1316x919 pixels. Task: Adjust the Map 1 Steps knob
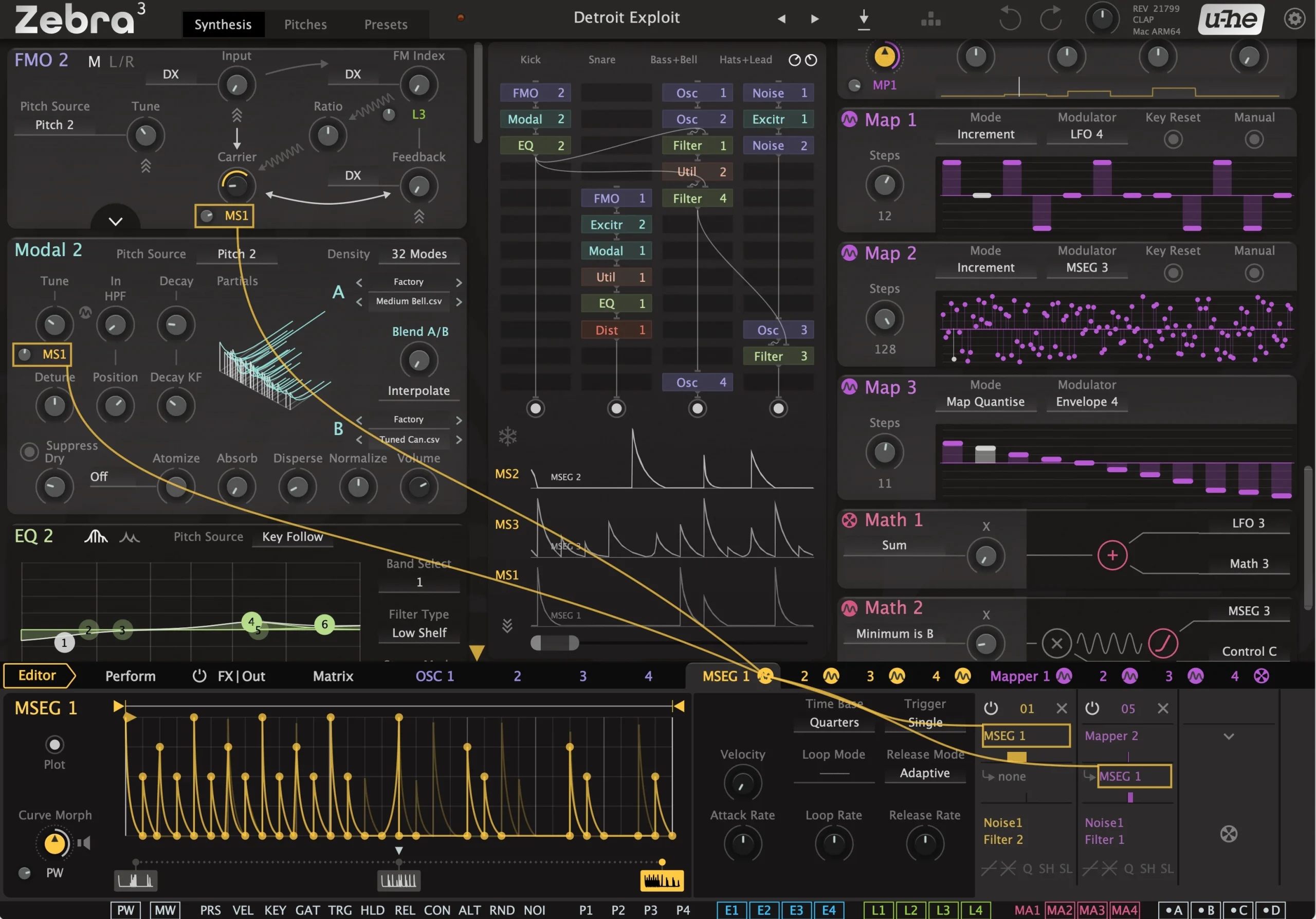click(884, 185)
